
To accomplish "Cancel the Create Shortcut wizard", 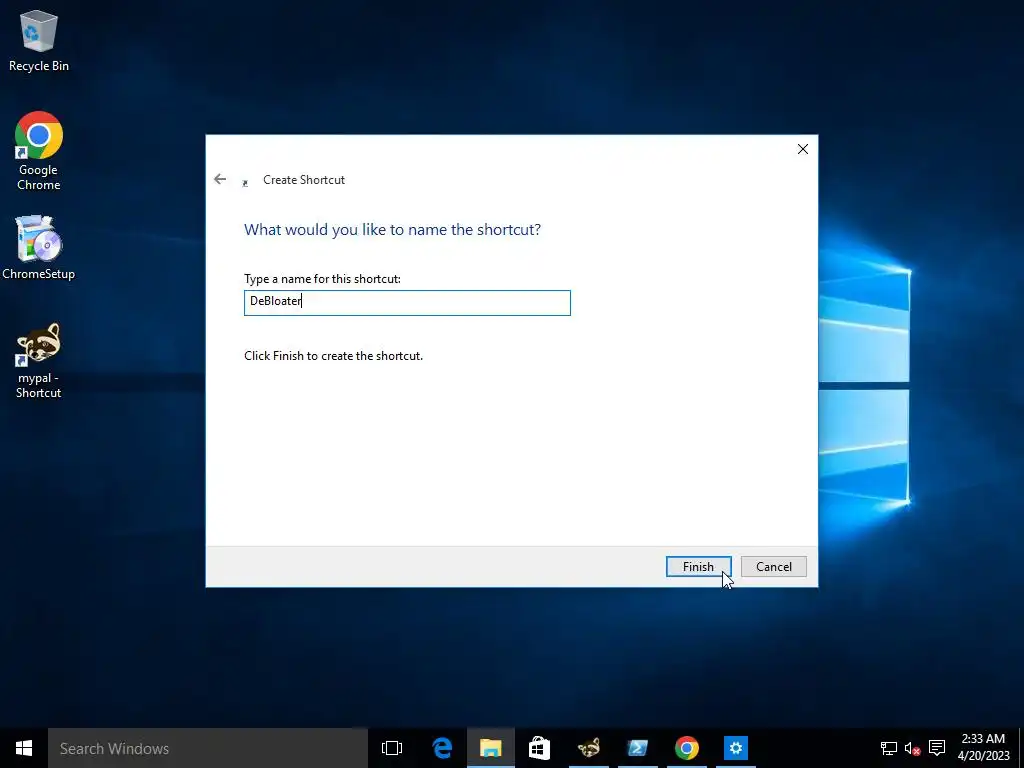I will coord(774,566).
